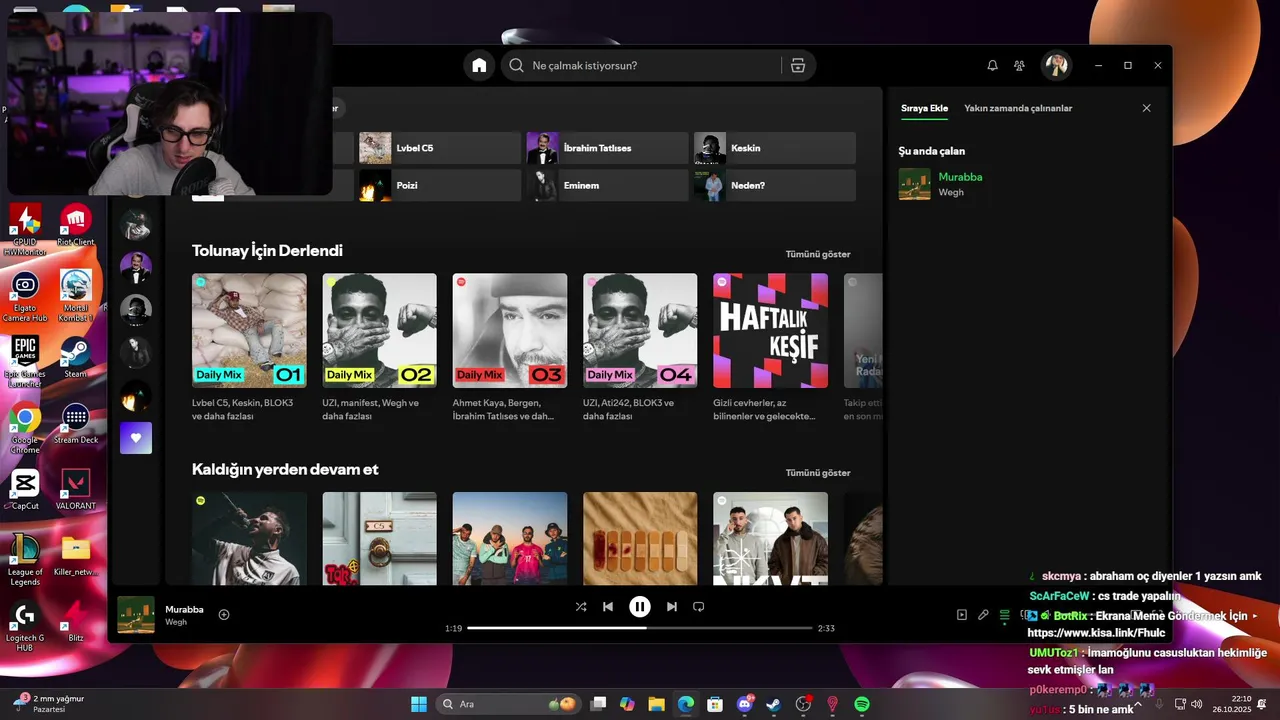Open Poizi shortcut tile
Screen dimensions: 1280x720
[x=440, y=185]
